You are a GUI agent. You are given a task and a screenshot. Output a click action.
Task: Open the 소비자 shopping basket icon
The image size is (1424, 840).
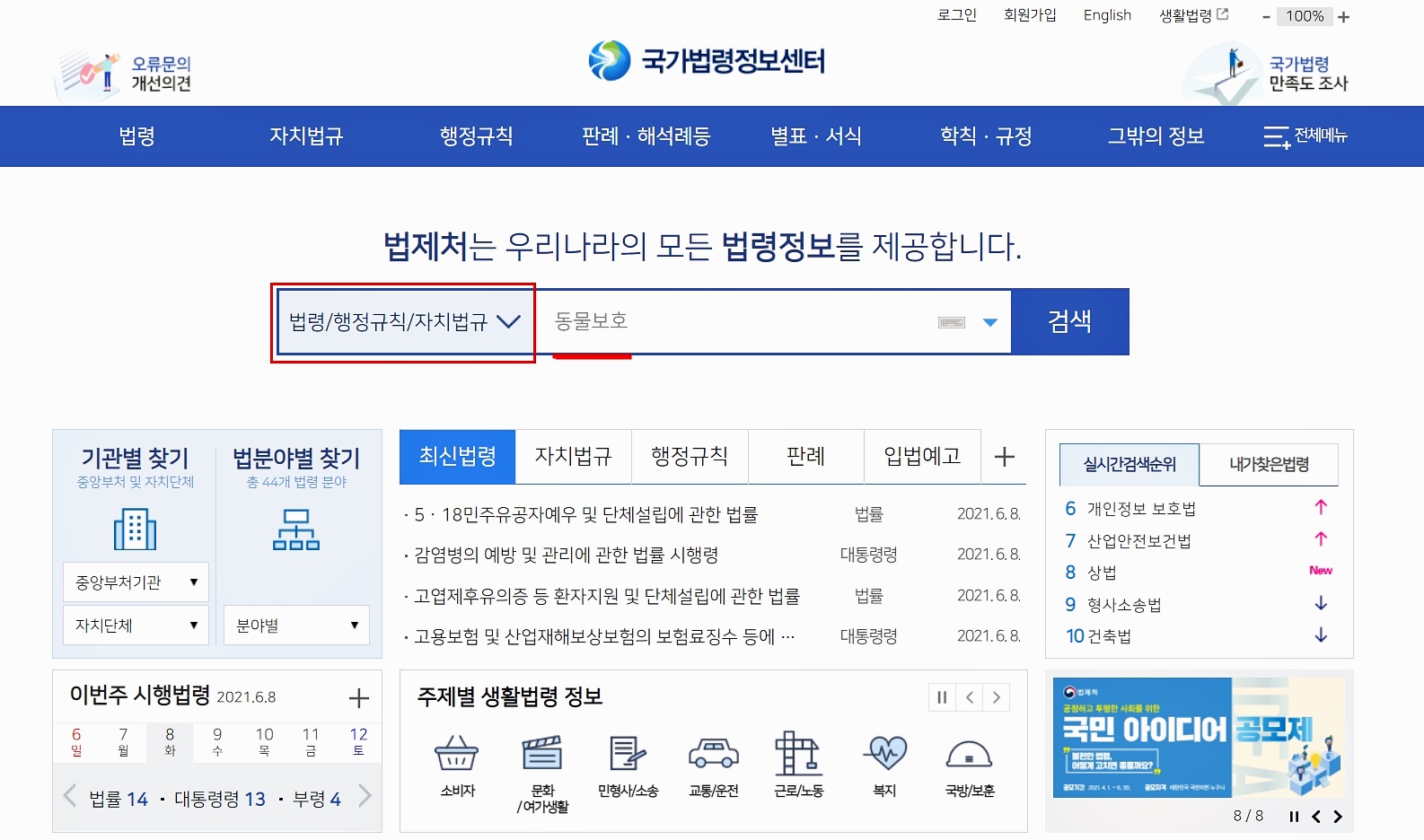(457, 752)
